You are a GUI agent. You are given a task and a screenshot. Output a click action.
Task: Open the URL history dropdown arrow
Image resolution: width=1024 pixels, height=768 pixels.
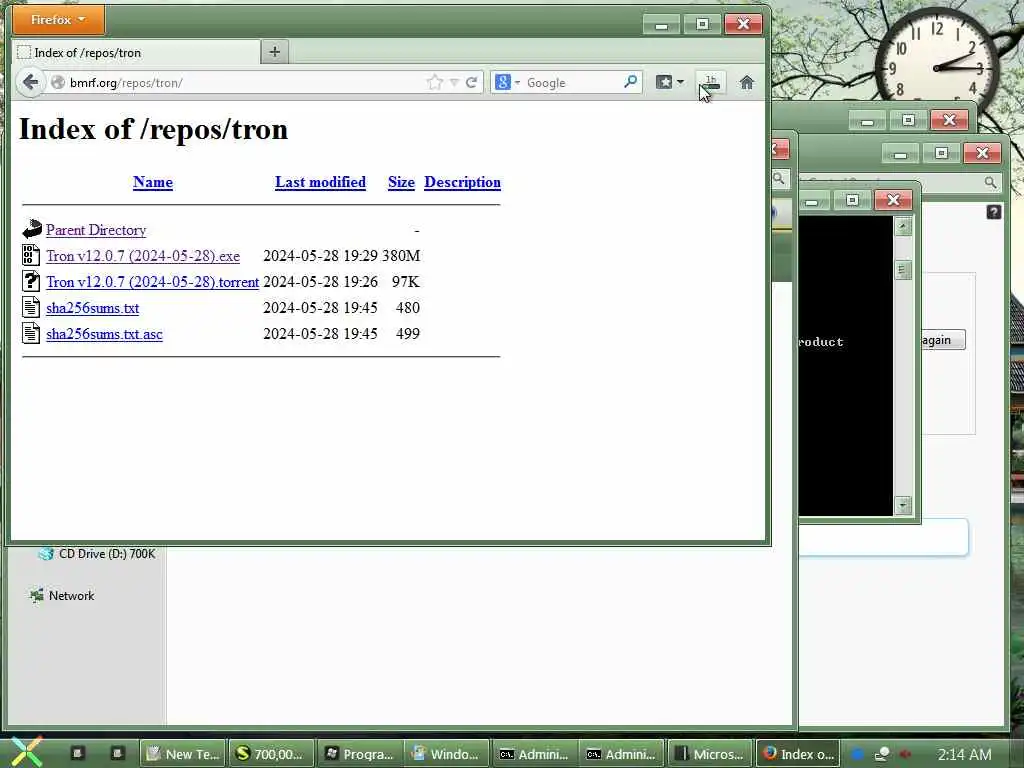(x=455, y=83)
